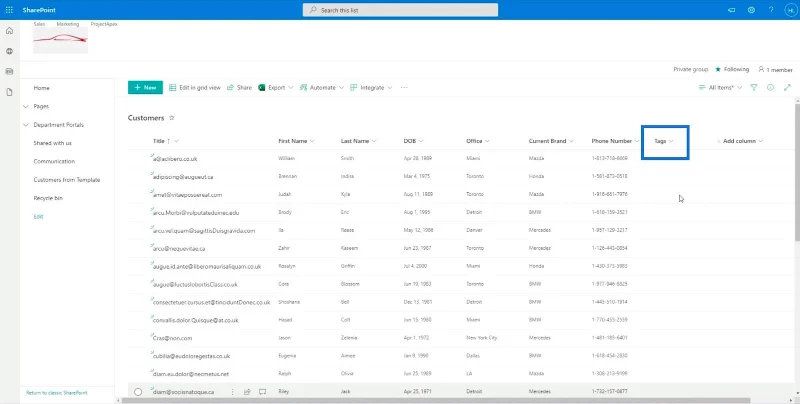Open the adipiscing@augueut.ca item
Image resolution: width=800 pixels, height=404 pixels.
pyautogui.click(x=183, y=176)
